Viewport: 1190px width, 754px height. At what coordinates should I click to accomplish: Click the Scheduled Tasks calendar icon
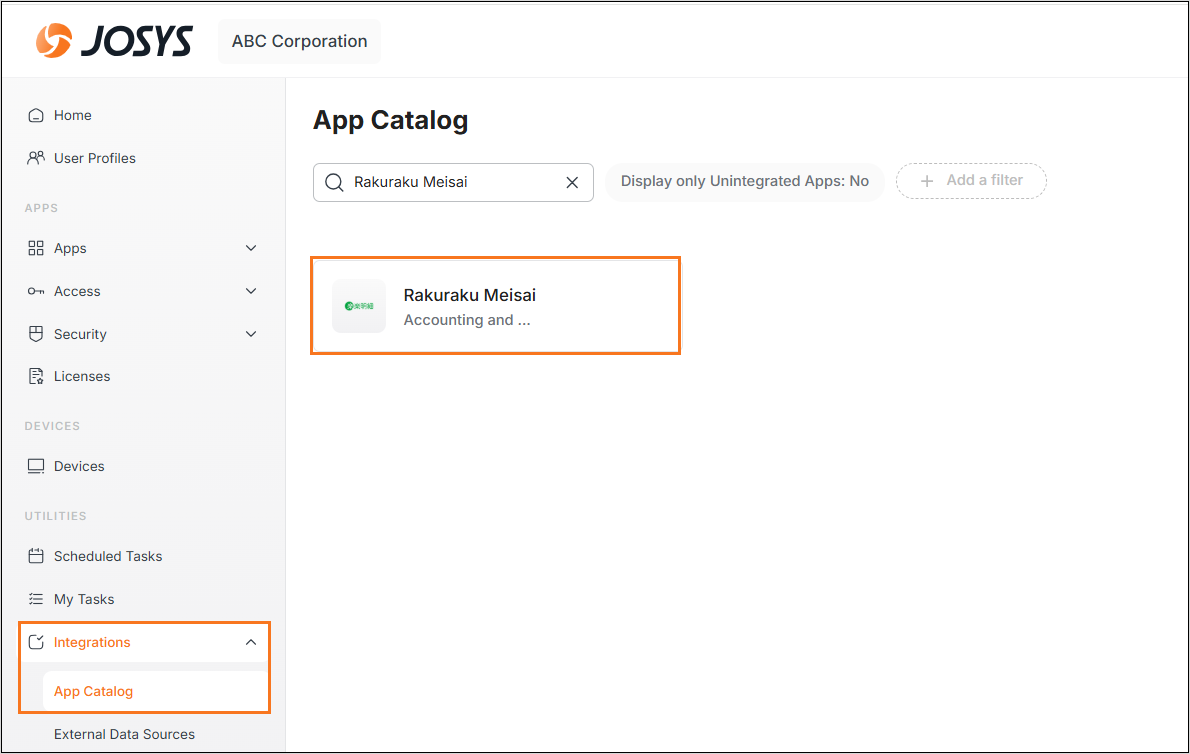point(36,556)
